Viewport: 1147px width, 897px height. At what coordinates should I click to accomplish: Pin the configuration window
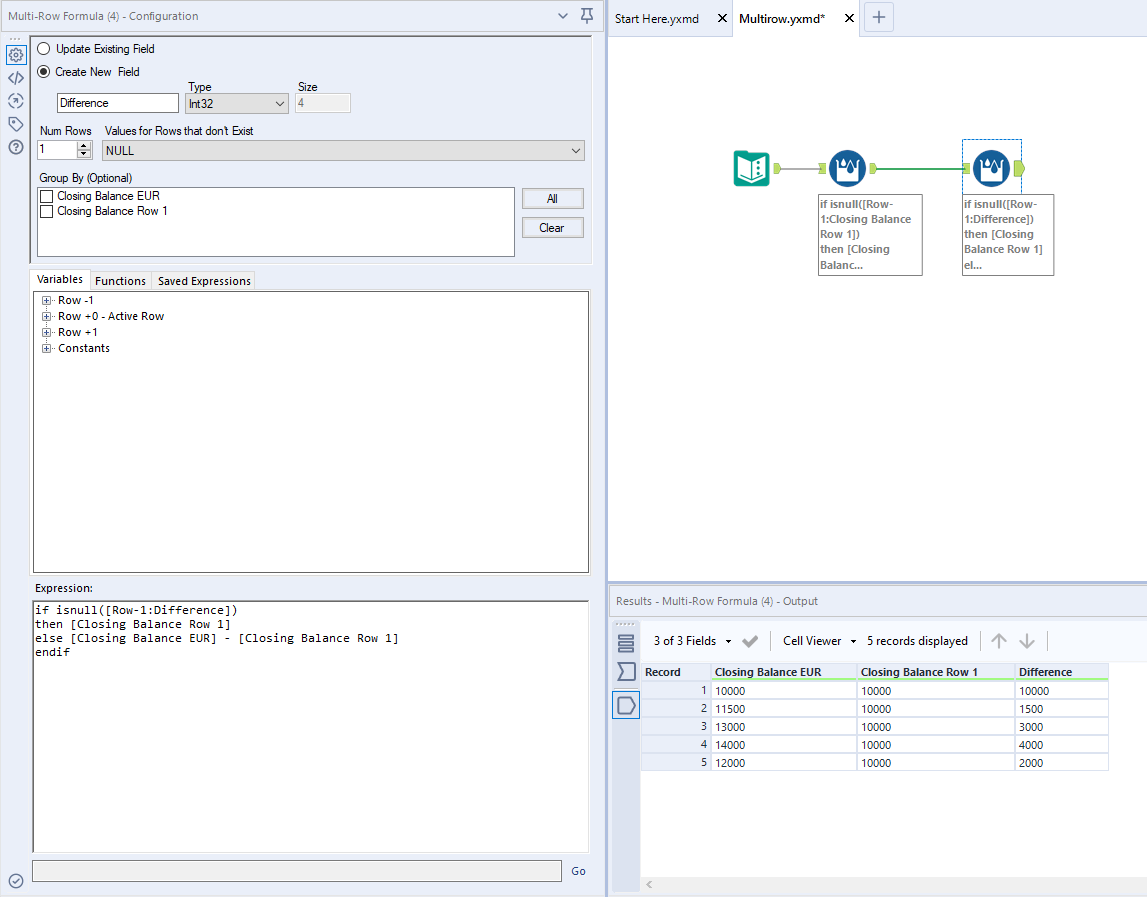pyautogui.click(x=587, y=16)
